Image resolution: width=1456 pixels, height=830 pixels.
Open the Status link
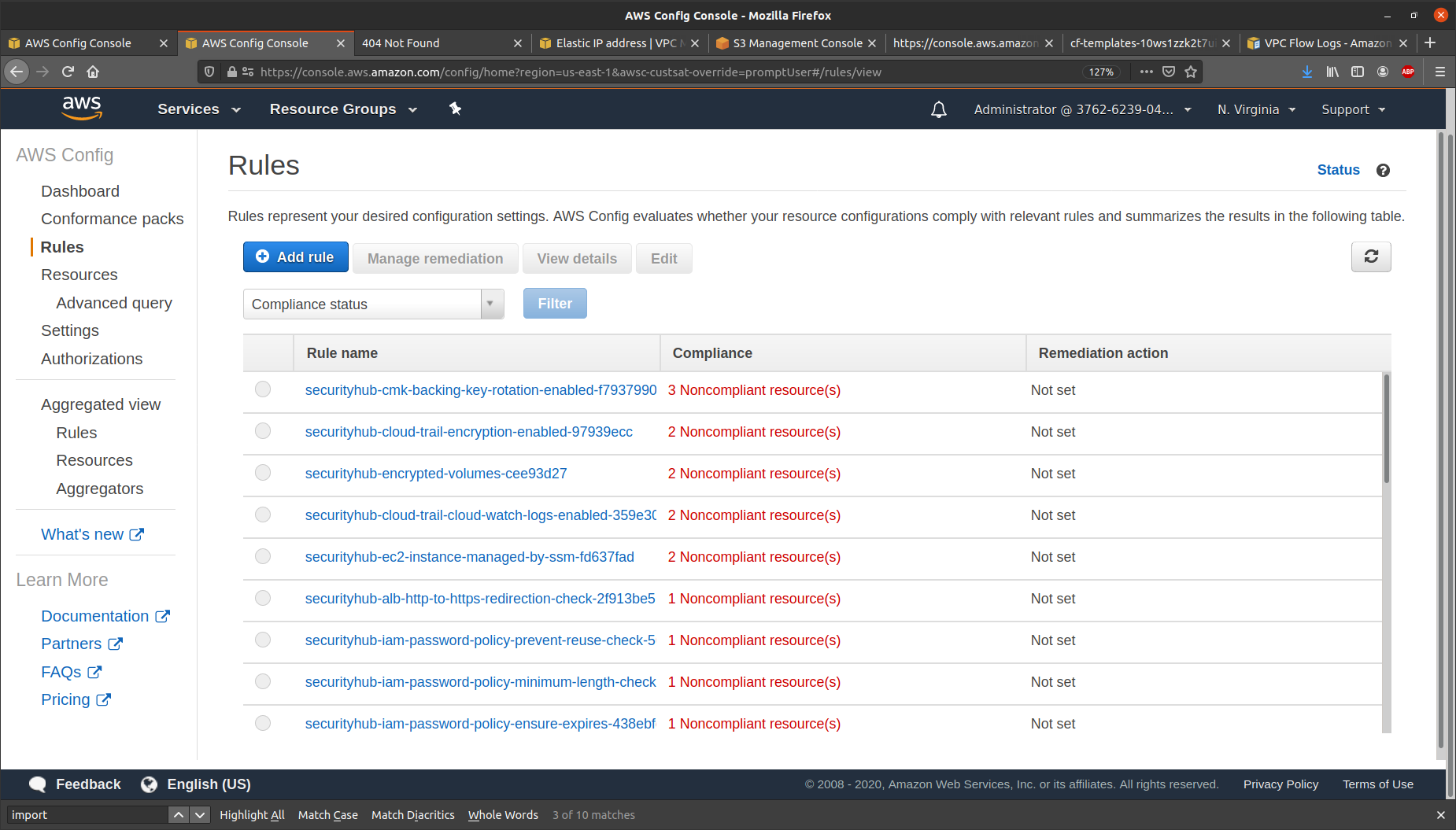[x=1338, y=170]
